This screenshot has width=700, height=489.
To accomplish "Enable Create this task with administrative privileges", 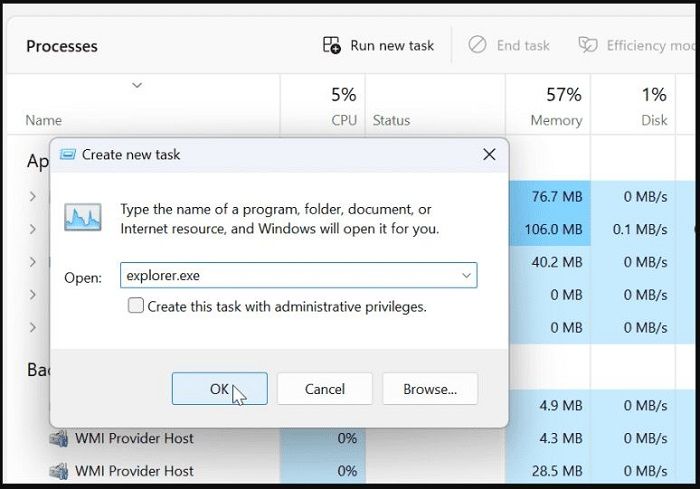I will click(x=136, y=306).
